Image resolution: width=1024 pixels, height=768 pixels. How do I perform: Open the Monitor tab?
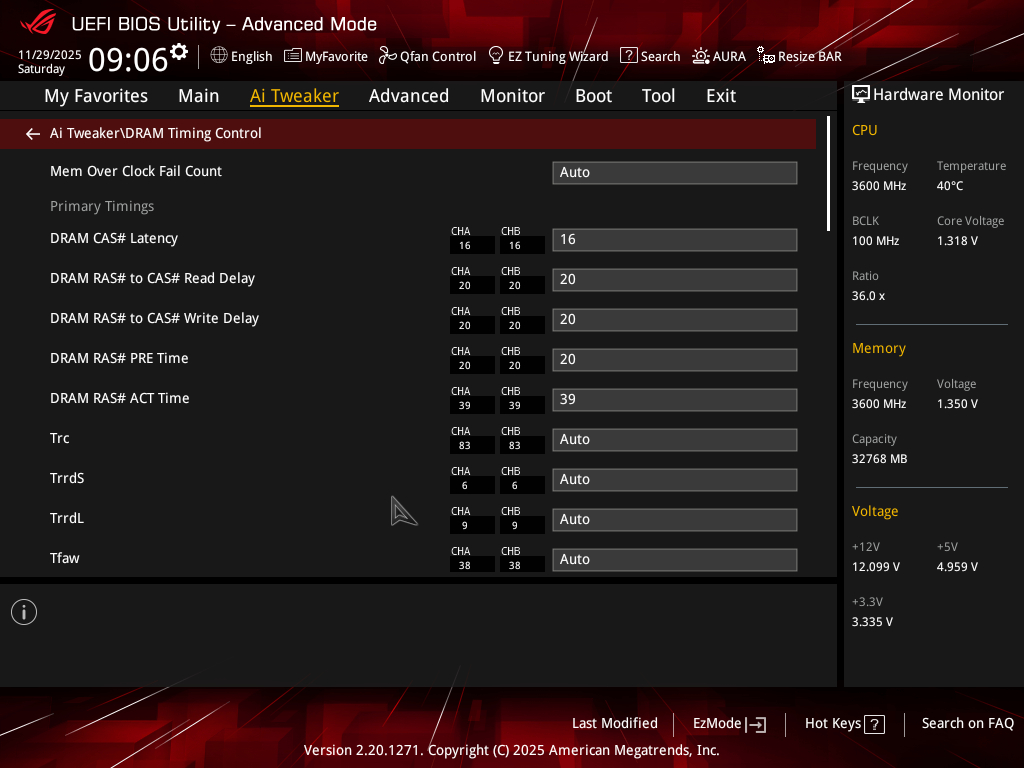(512, 96)
